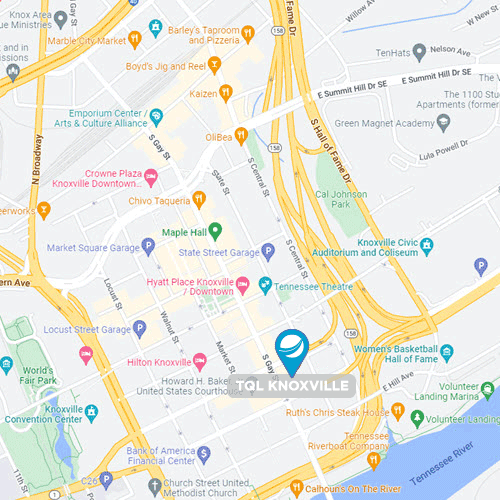The image size is (500, 500).
Task: Click Boyd's Jig and Reel bar icon
Action: 214,65
